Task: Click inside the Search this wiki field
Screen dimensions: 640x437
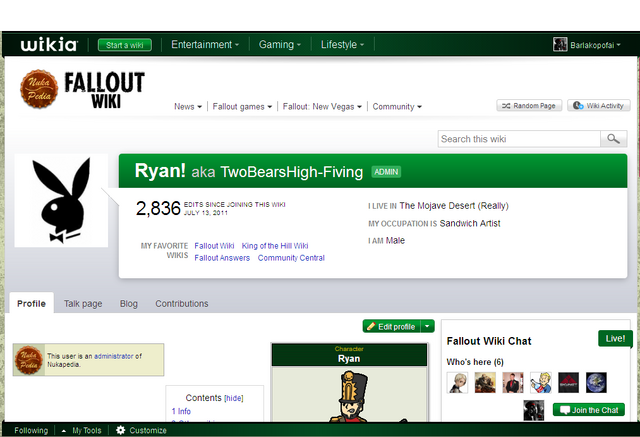Action: click(519, 139)
